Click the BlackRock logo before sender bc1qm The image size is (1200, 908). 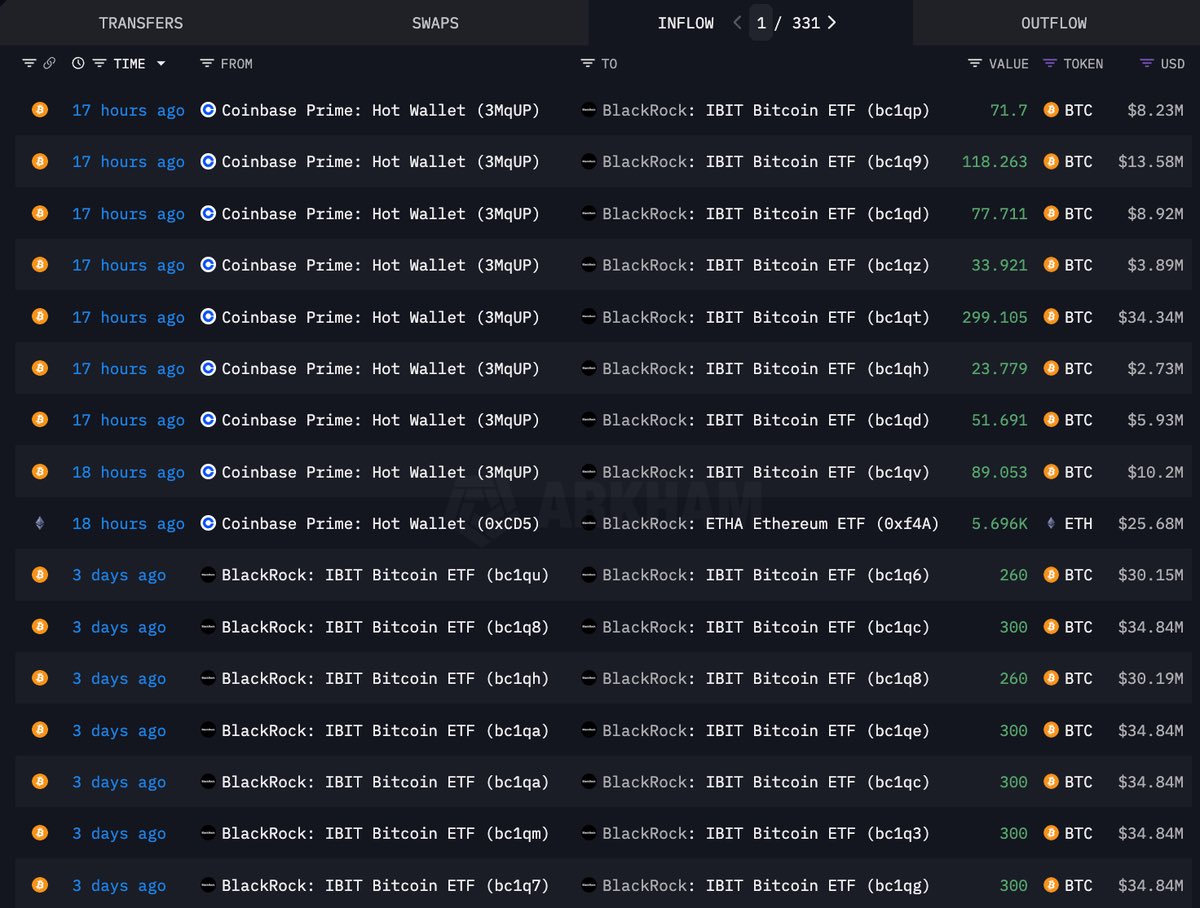point(208,833)
